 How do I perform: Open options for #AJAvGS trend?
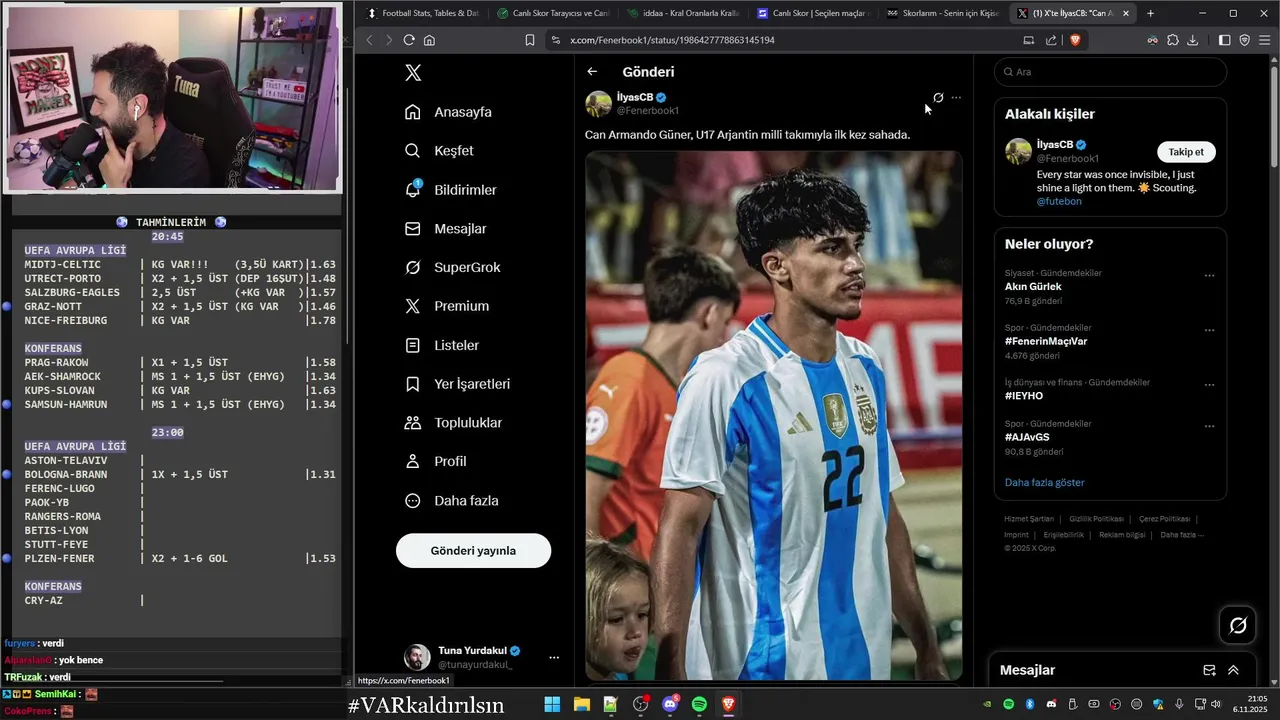point(1209,426)
